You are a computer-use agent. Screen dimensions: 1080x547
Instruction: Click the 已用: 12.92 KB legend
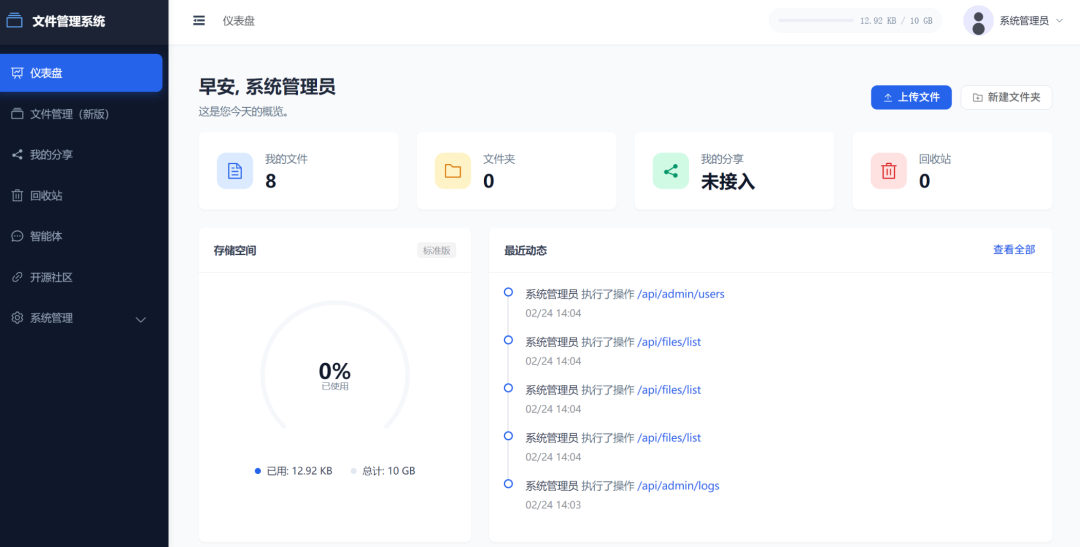click(293, 471)
